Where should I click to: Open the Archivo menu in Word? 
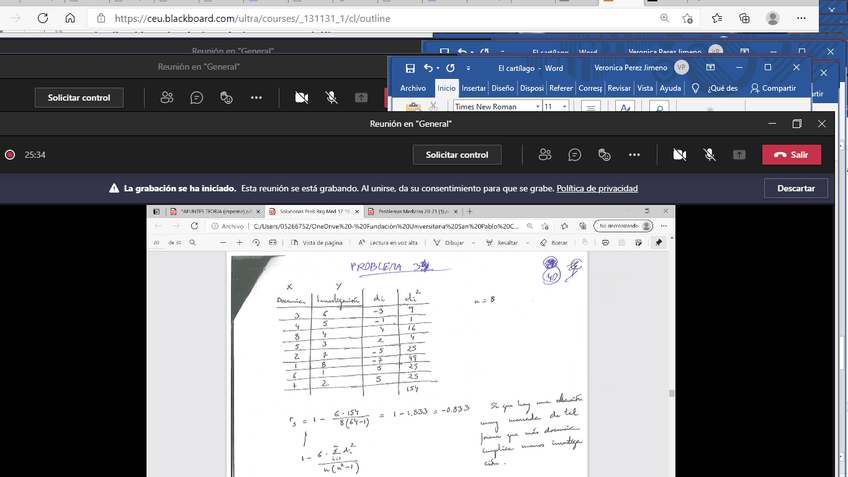pyautogui.click(x=413, y=88)
